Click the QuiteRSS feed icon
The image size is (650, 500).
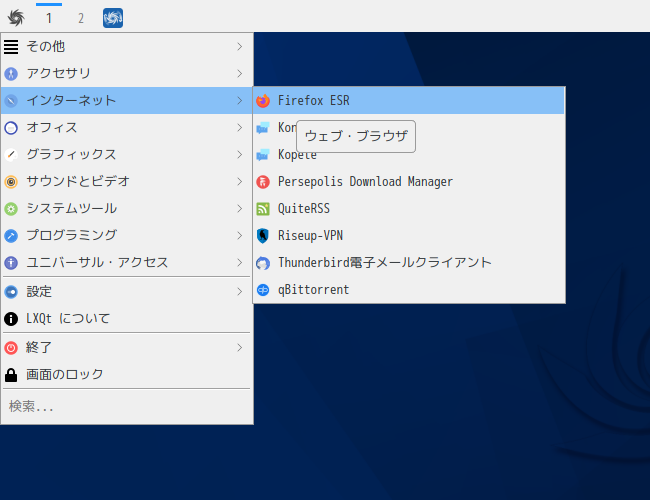click(263, 209)
